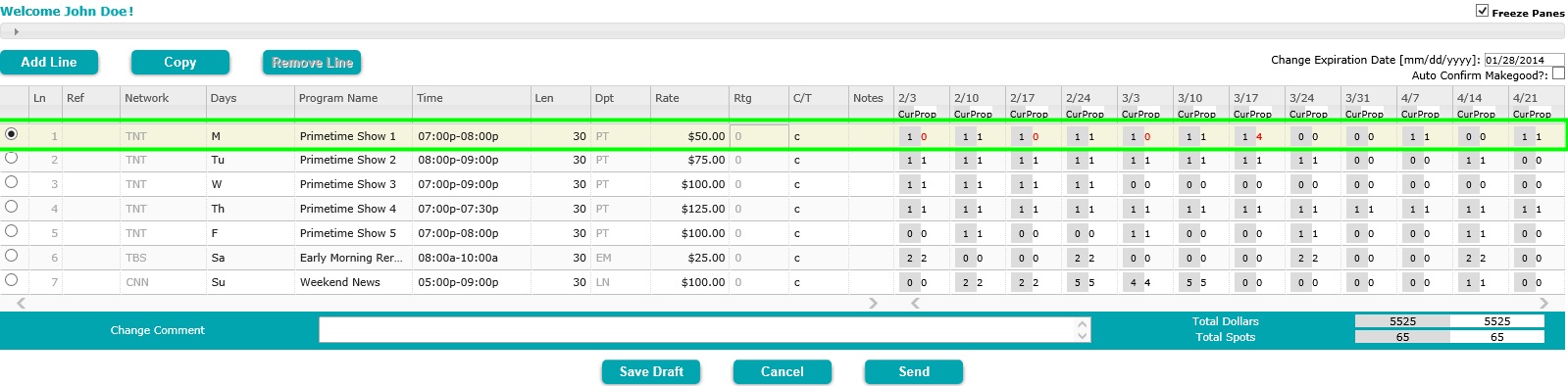Click the Copy button

click(180, 62)
